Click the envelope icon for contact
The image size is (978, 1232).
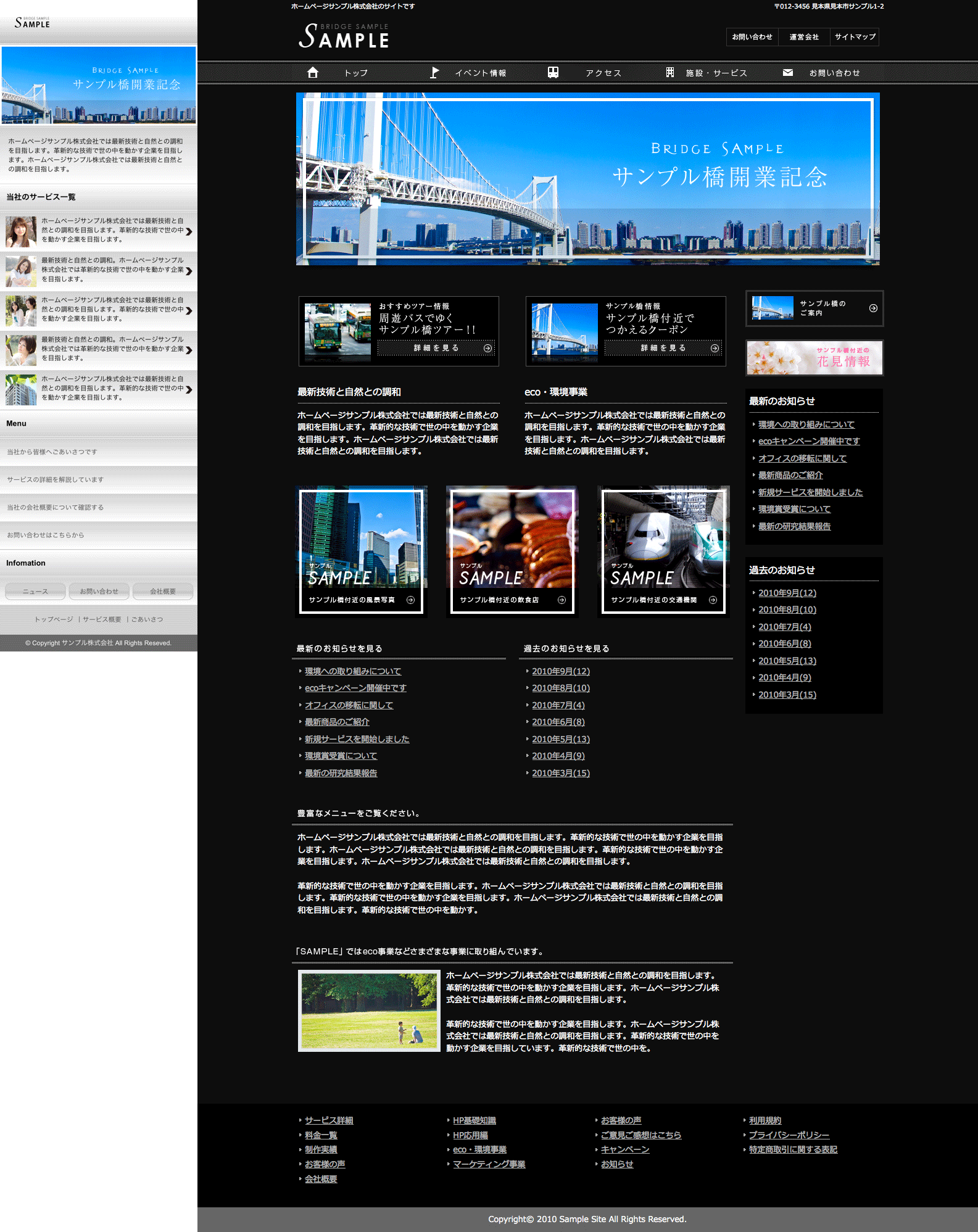pos(788,73)
